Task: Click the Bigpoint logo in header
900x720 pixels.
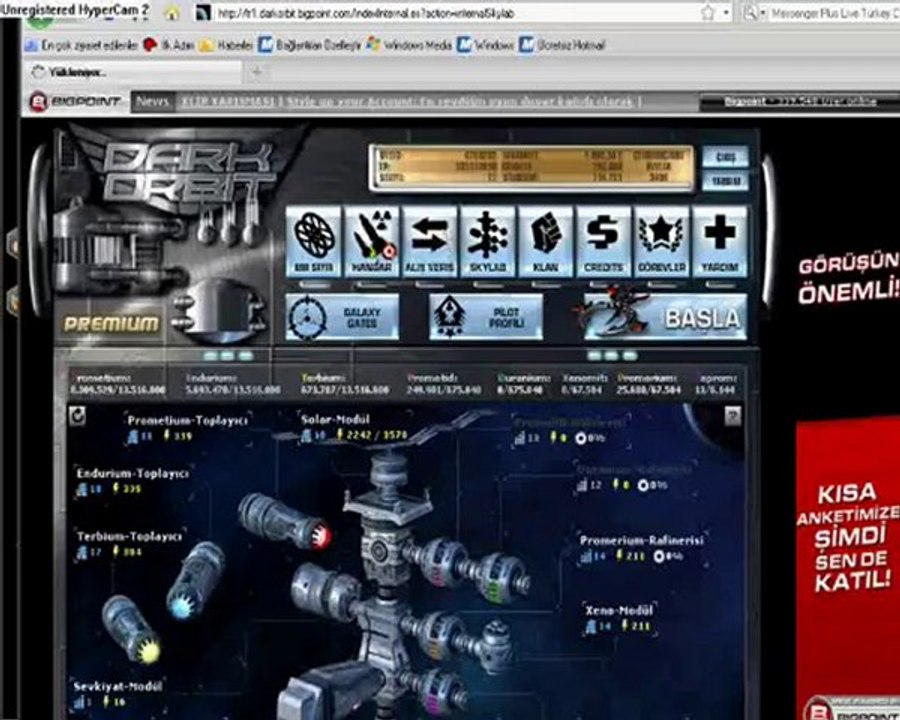Action: click(76, 102)
